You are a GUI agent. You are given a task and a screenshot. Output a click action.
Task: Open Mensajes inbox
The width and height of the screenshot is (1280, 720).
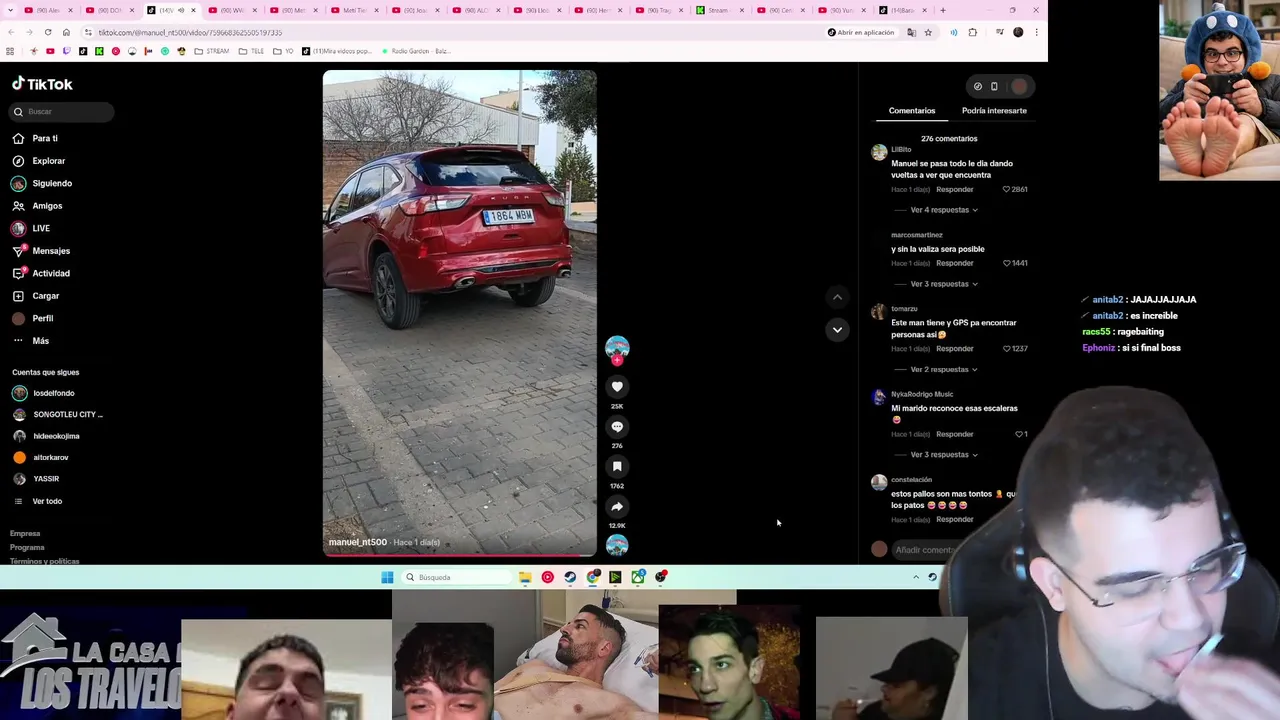[51, 251]
